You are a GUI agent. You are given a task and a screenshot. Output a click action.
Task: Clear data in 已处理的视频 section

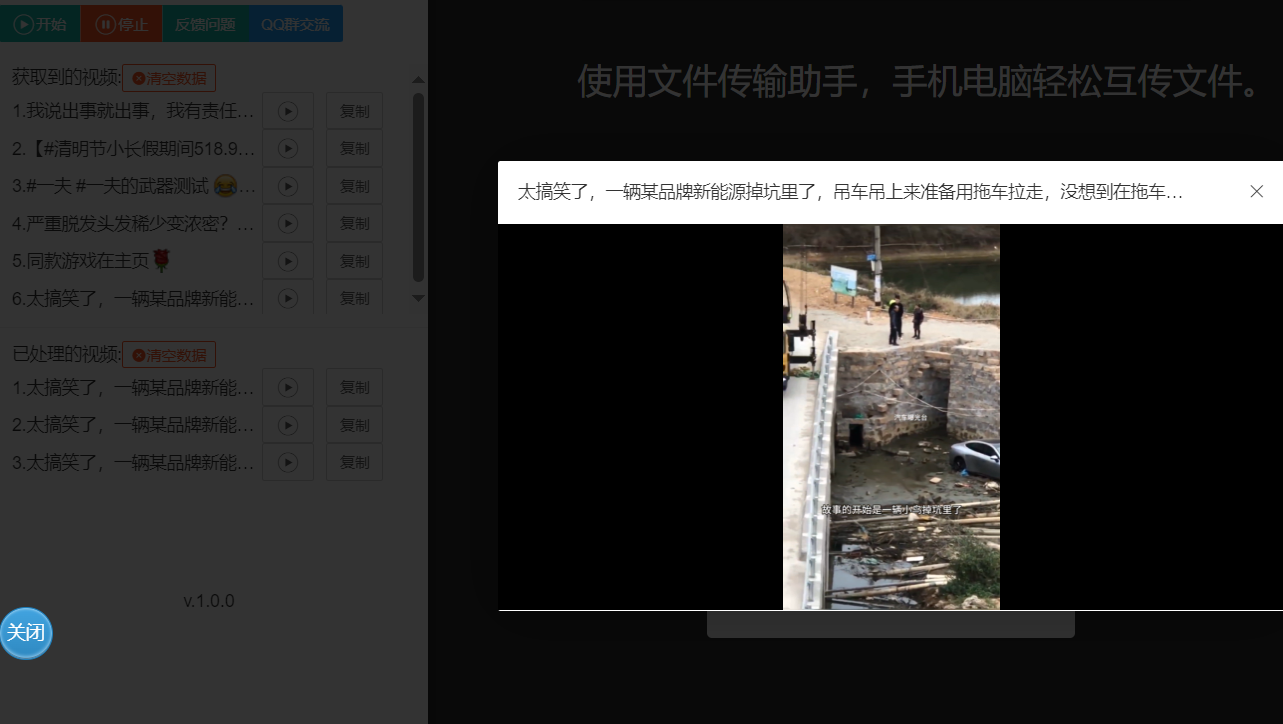pyautogui.click(x=169, y=355)
